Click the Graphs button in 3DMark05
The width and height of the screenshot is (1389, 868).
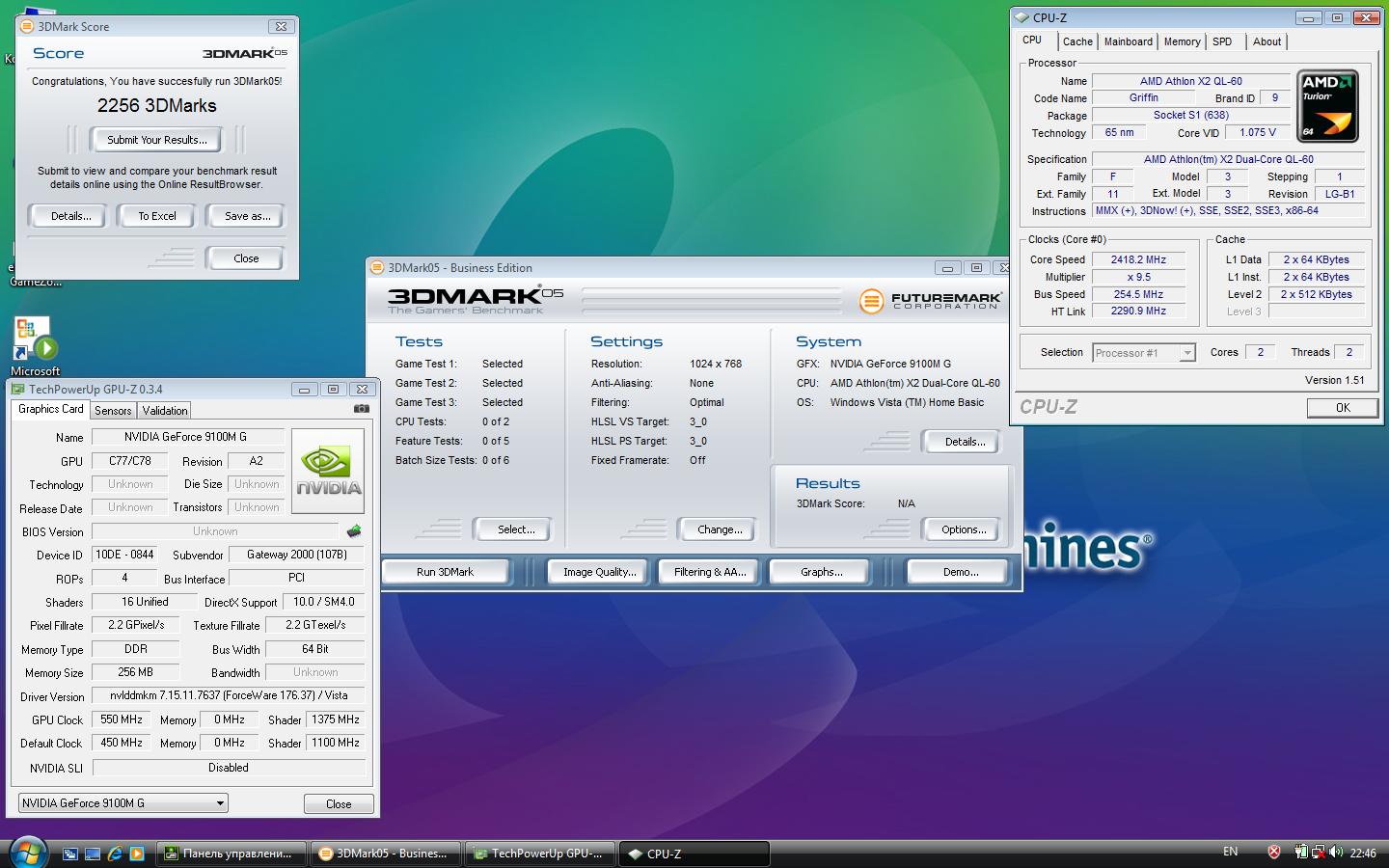click(821, 572)
